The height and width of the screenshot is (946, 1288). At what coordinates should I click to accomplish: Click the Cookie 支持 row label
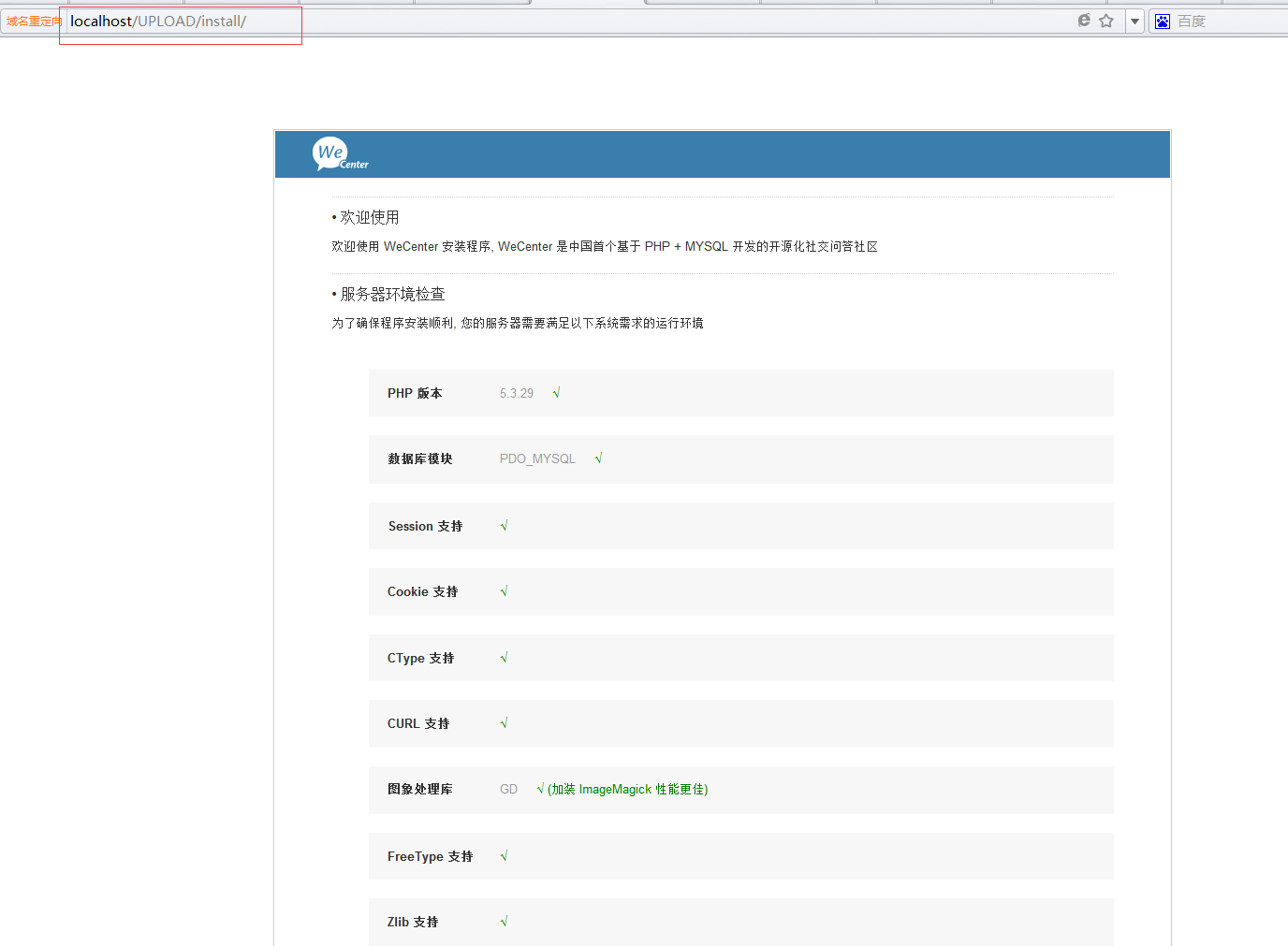click(x=423, y=591)
